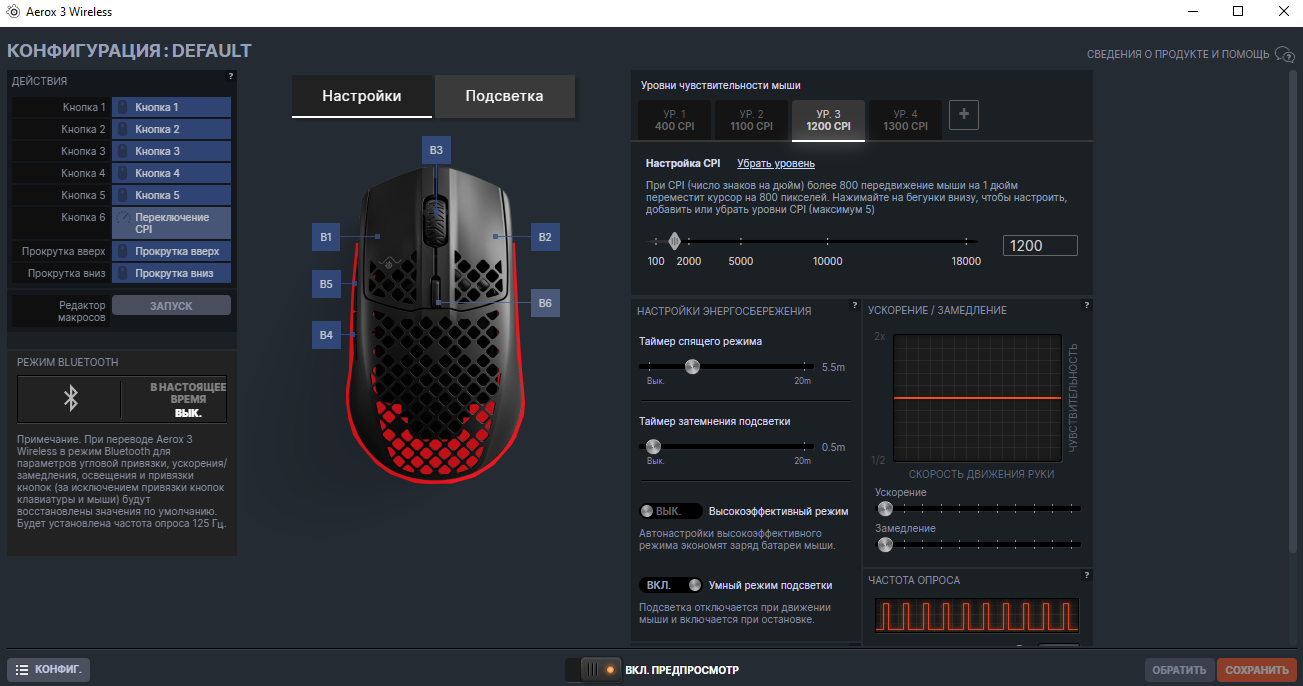Click the Кнопка 6 row label
Image resolution: width=1303 pixels, height=686 pixels.
pos(83,217)
